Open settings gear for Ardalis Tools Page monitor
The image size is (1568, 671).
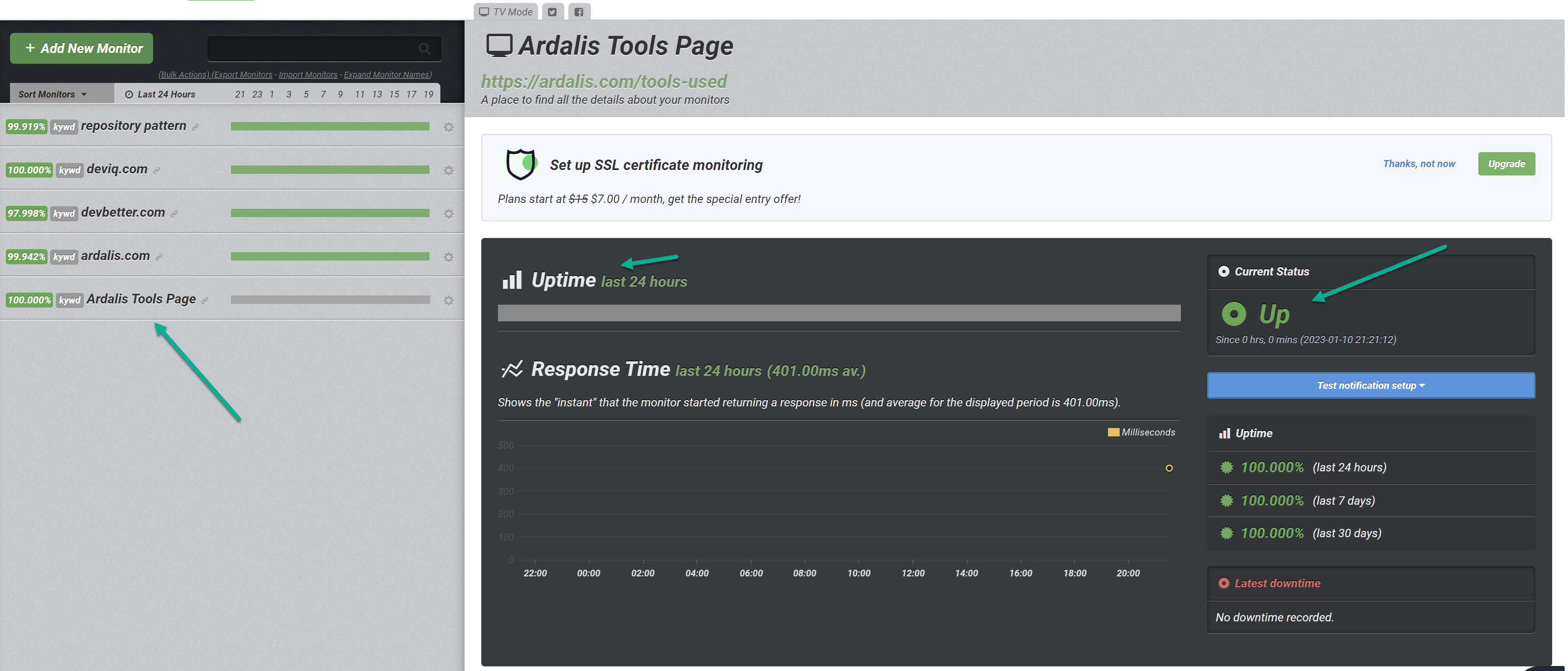click(x=449, y=300)
